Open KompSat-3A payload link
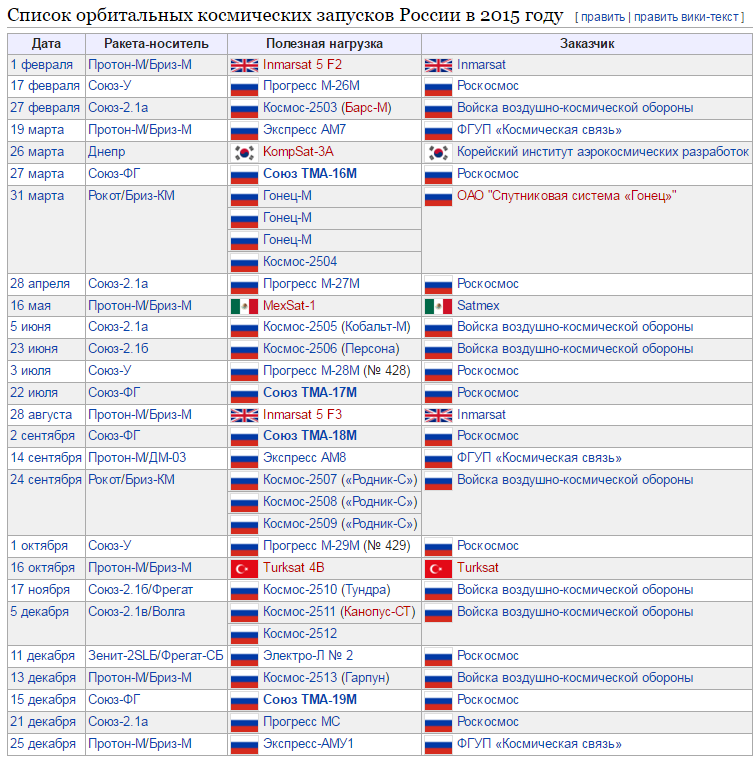Viewport: 753px width, 771px height. pos(298,151)
